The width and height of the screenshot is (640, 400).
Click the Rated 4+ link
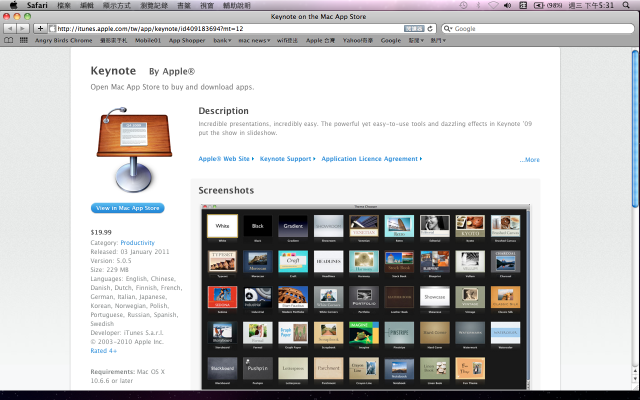pos(104,351)
